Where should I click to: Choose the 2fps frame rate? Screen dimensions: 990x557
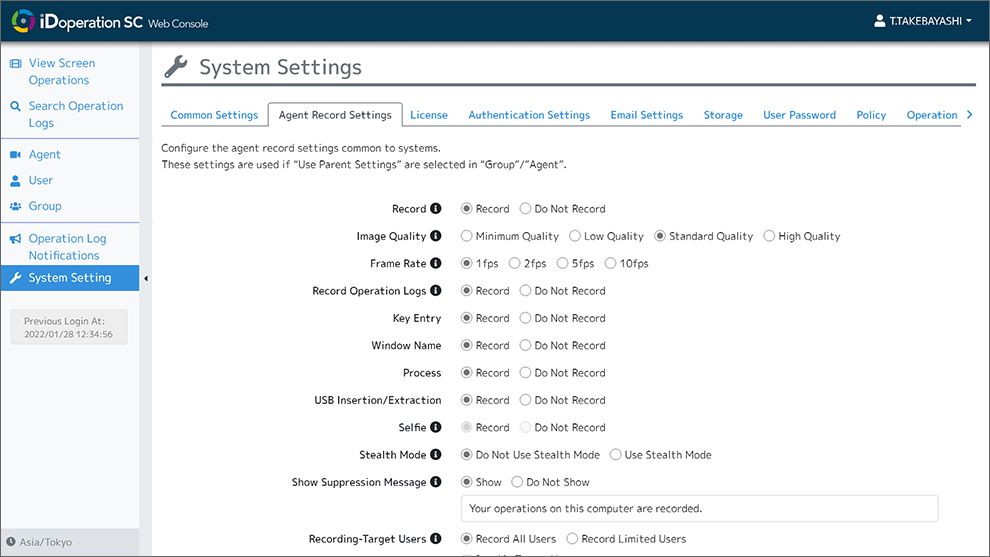coord(515,263)
